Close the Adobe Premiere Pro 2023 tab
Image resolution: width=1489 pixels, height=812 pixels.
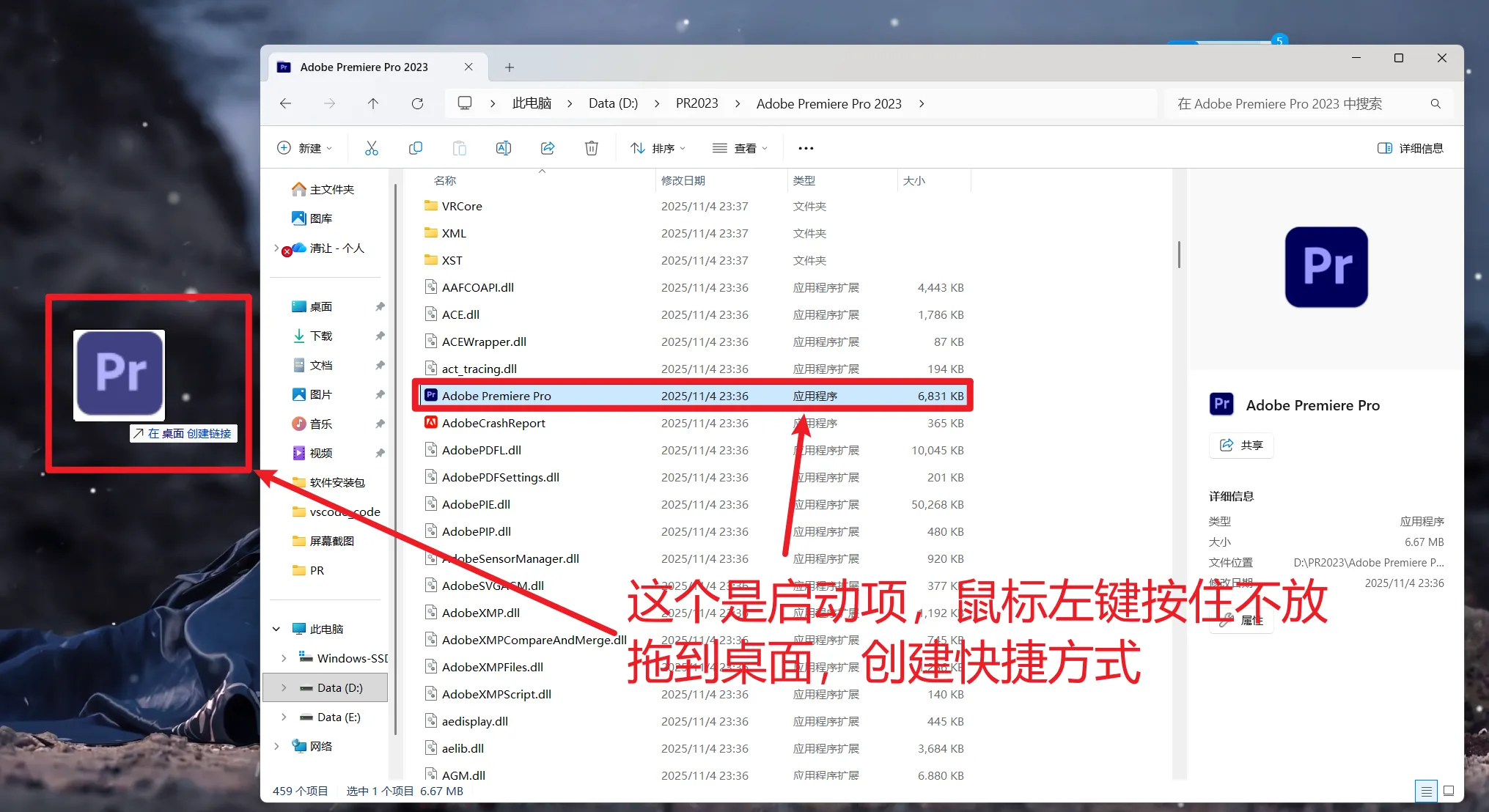click(x=468, y=67)
